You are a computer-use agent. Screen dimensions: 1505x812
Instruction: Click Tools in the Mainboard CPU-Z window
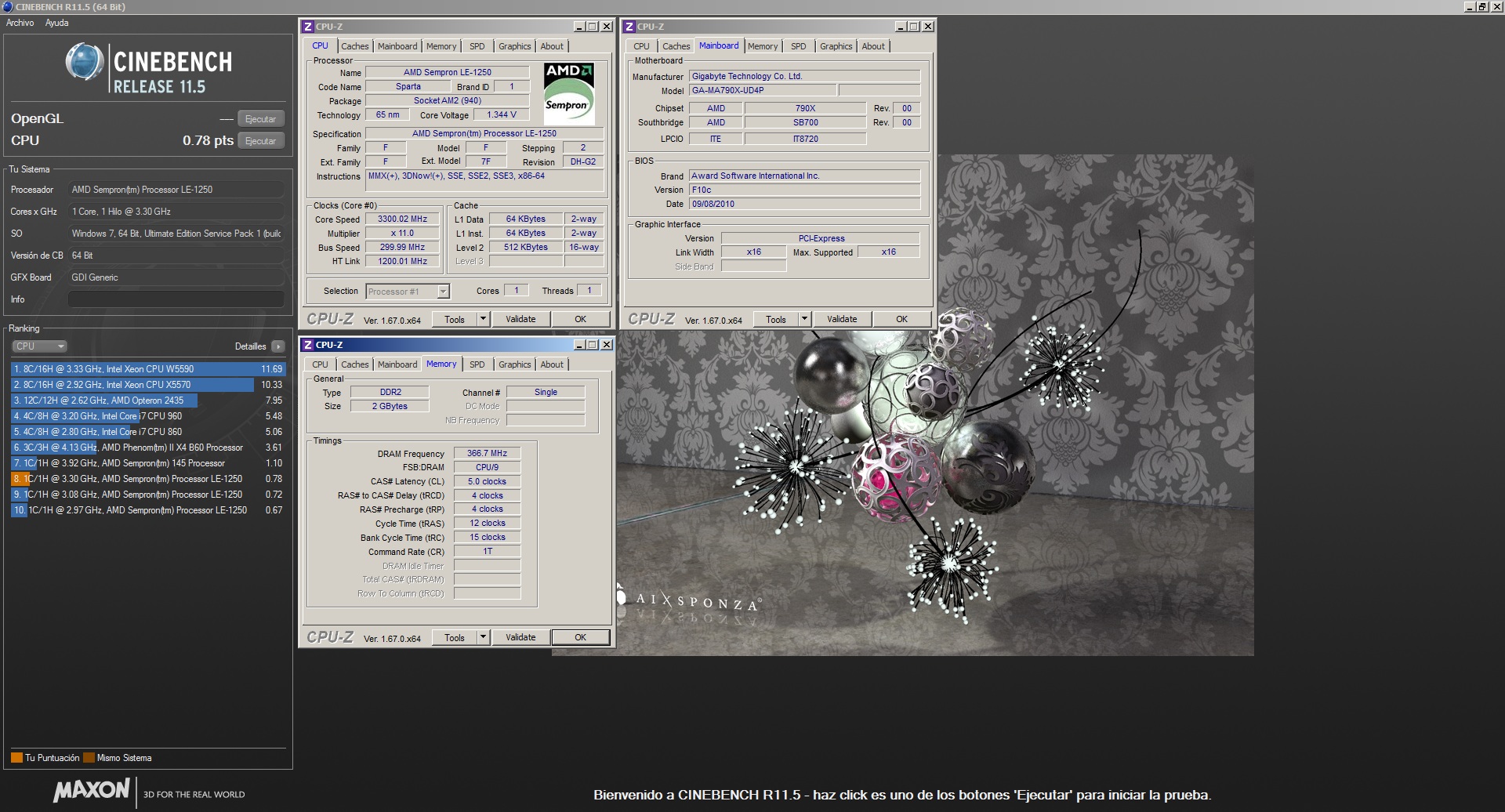[x=776, y=319]
